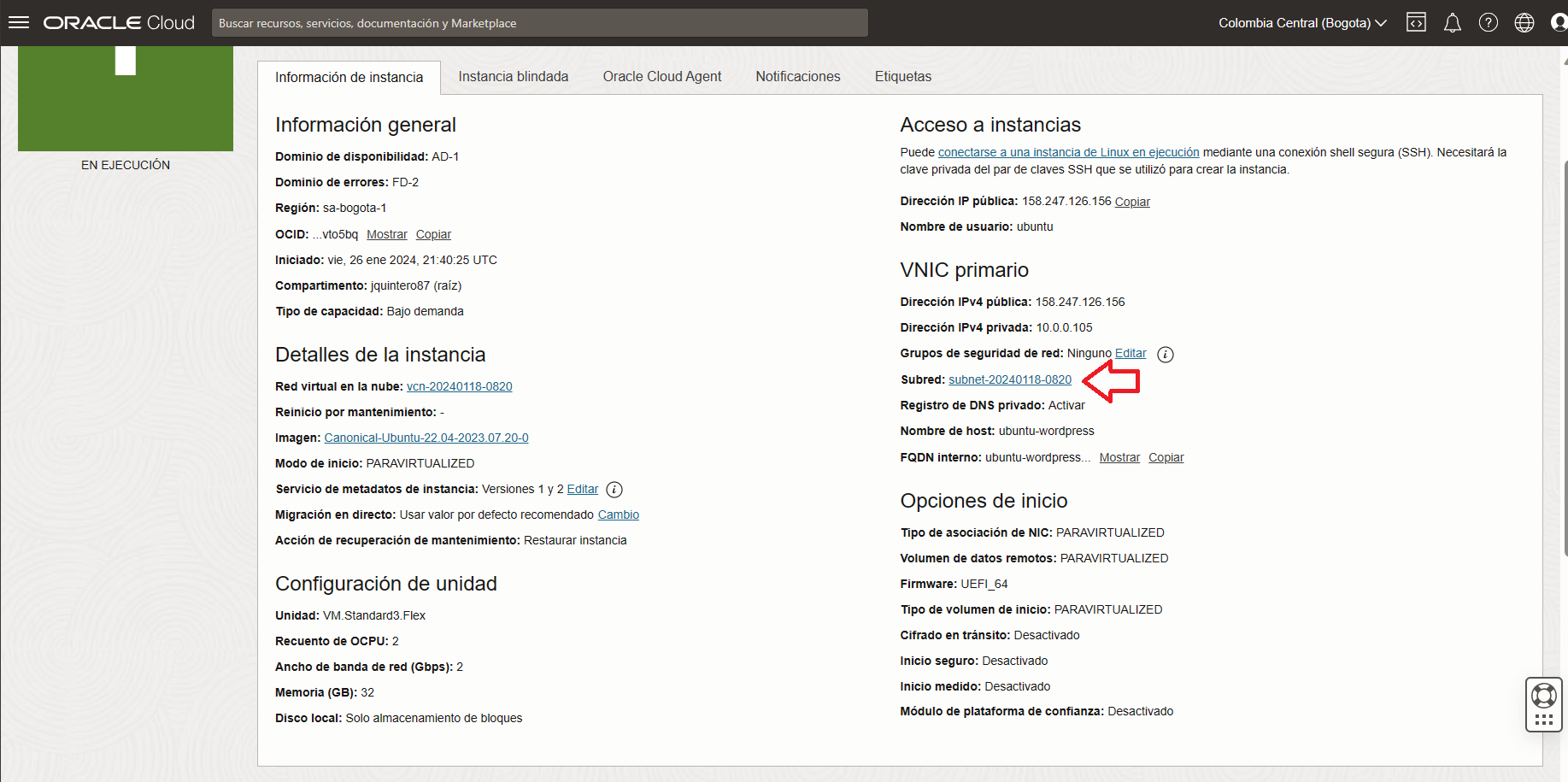The height and width of the screenshot is (782, 1568).
Task: Click the VM.Standard3.Flex shape value
Action: (x=373, y=615)
